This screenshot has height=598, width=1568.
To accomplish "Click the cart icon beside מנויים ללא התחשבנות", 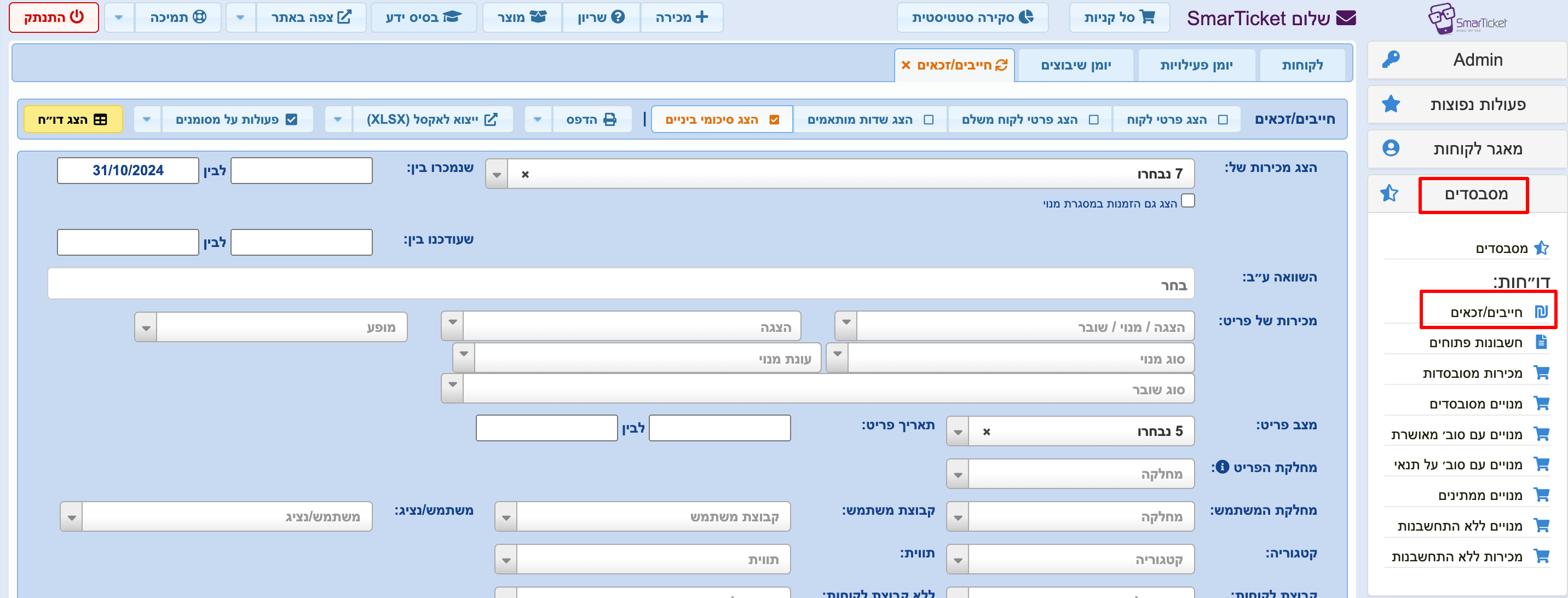I will coord(1541,526).
